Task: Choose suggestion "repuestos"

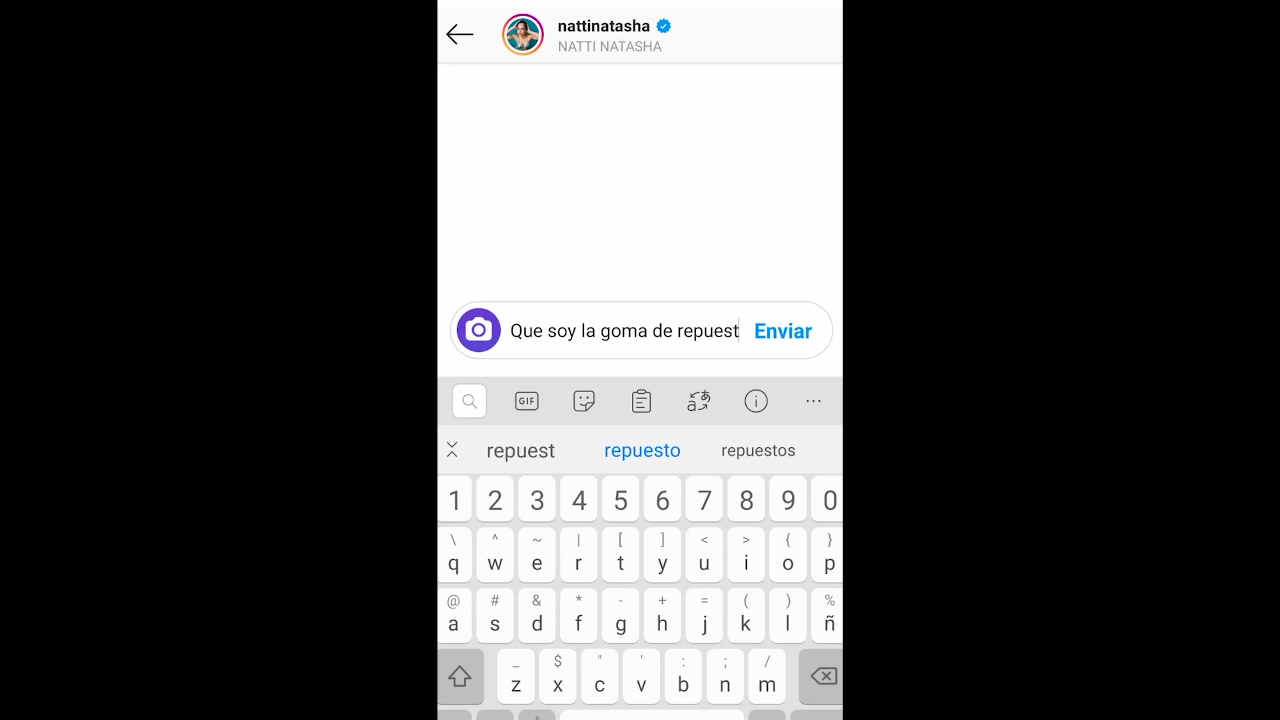Action: pos(758,451)
